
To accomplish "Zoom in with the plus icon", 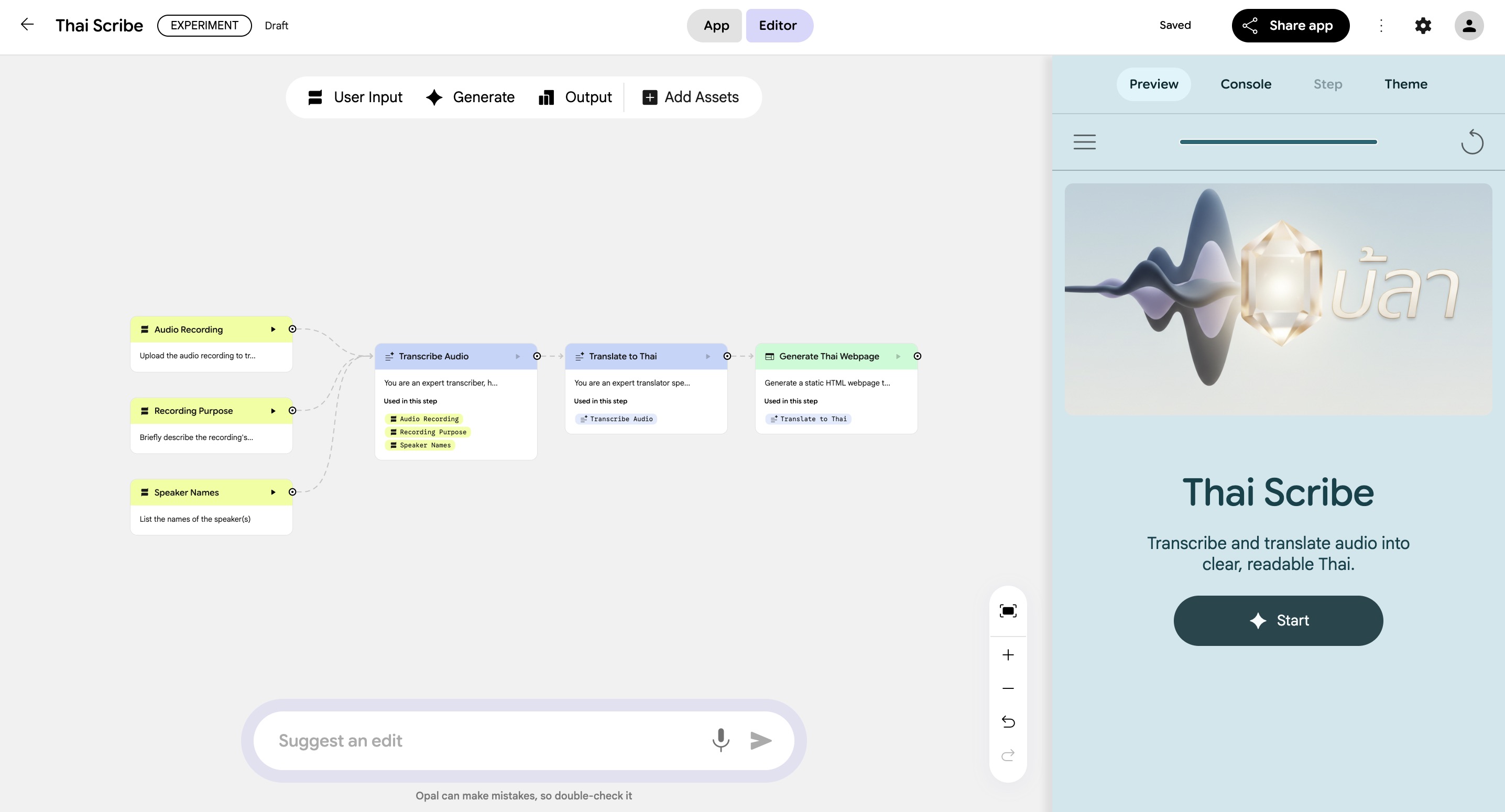I will pyautogui.click(x=1008, y=655).
